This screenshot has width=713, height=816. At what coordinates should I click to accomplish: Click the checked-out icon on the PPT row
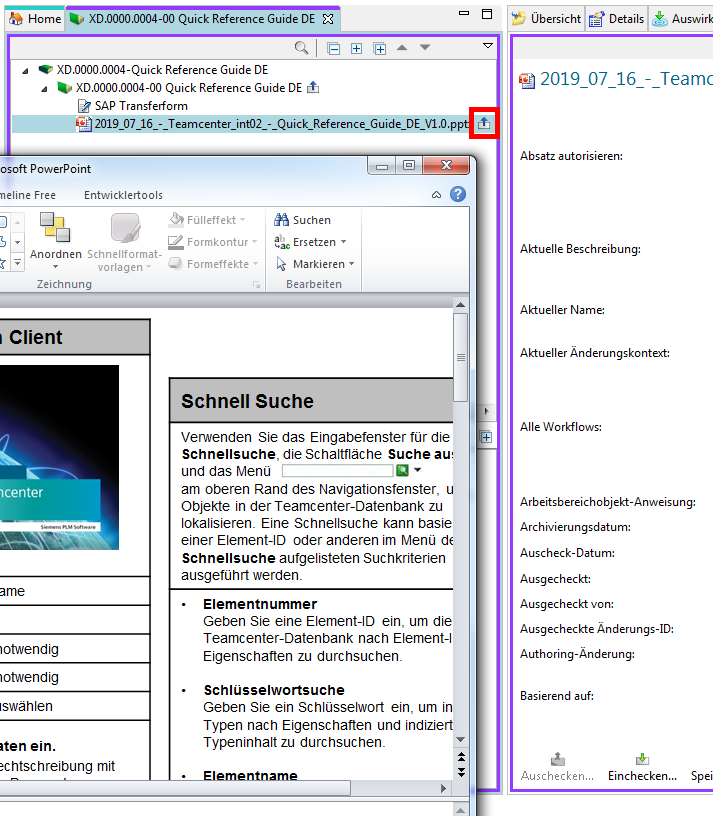point(484,124)
